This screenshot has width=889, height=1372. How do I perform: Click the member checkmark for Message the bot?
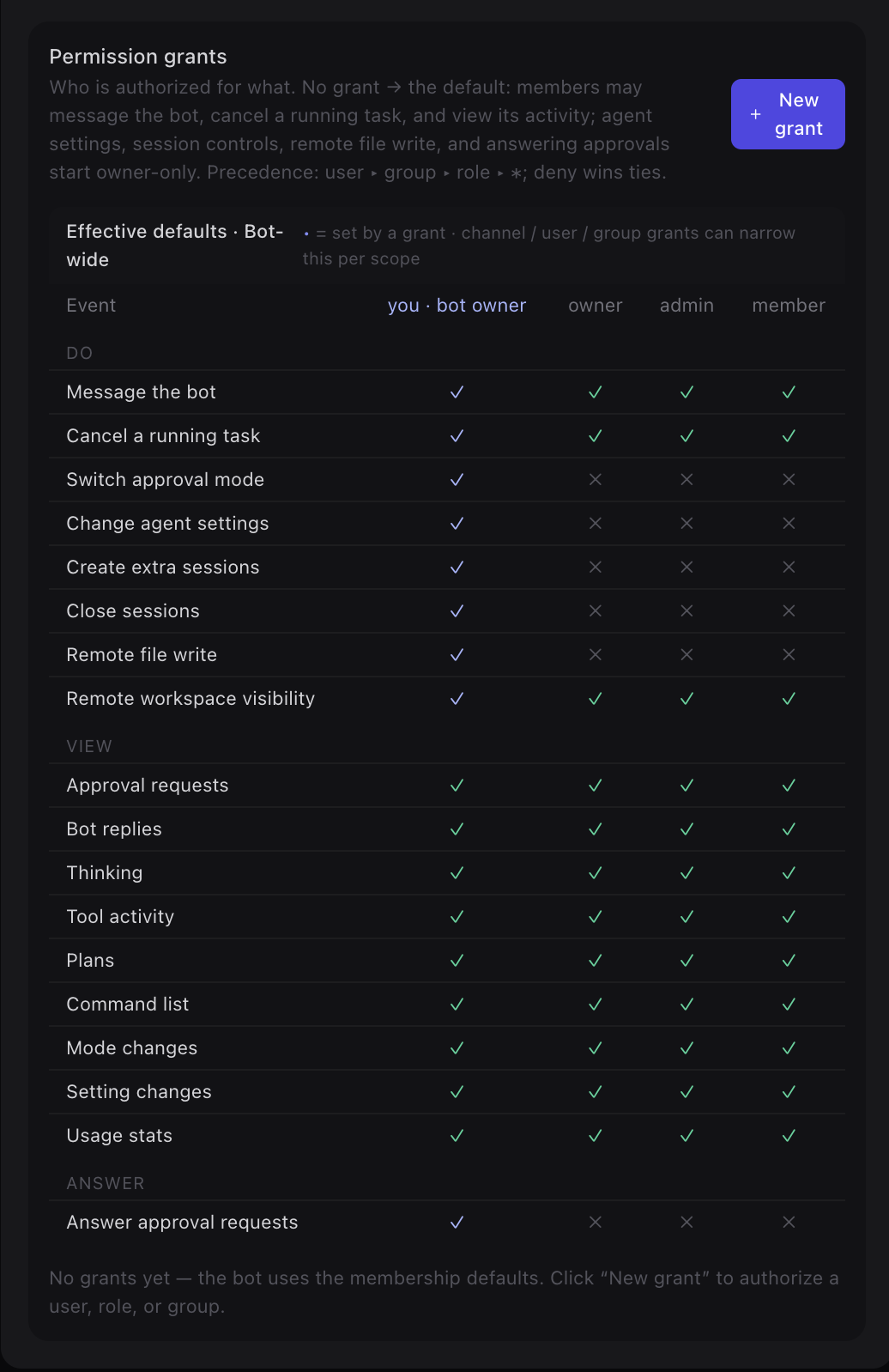(789, 392)
